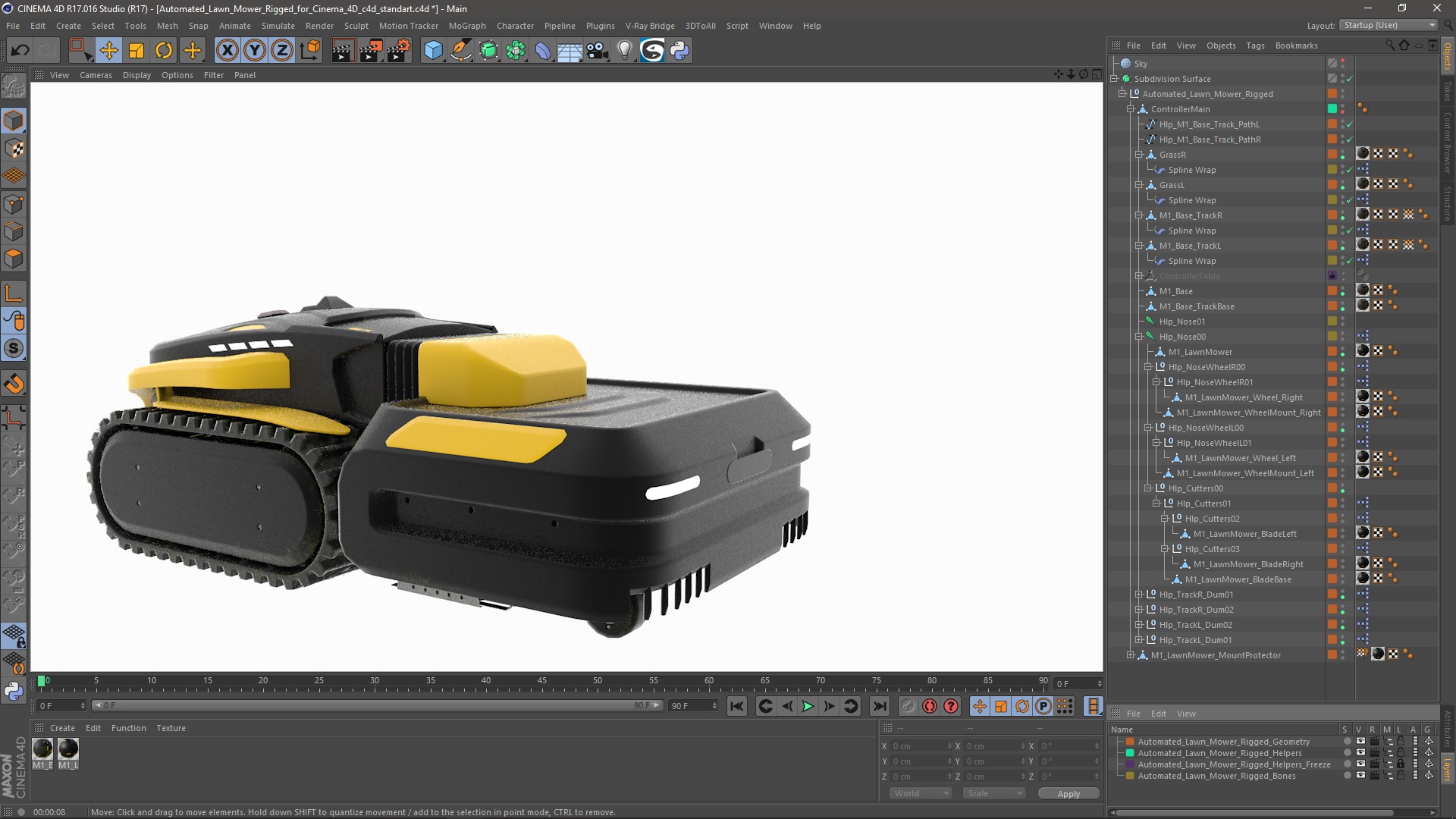Select the M1_Base_TrackBase object
This screenshot has height=819, width=1456.
pos(1196,306)
